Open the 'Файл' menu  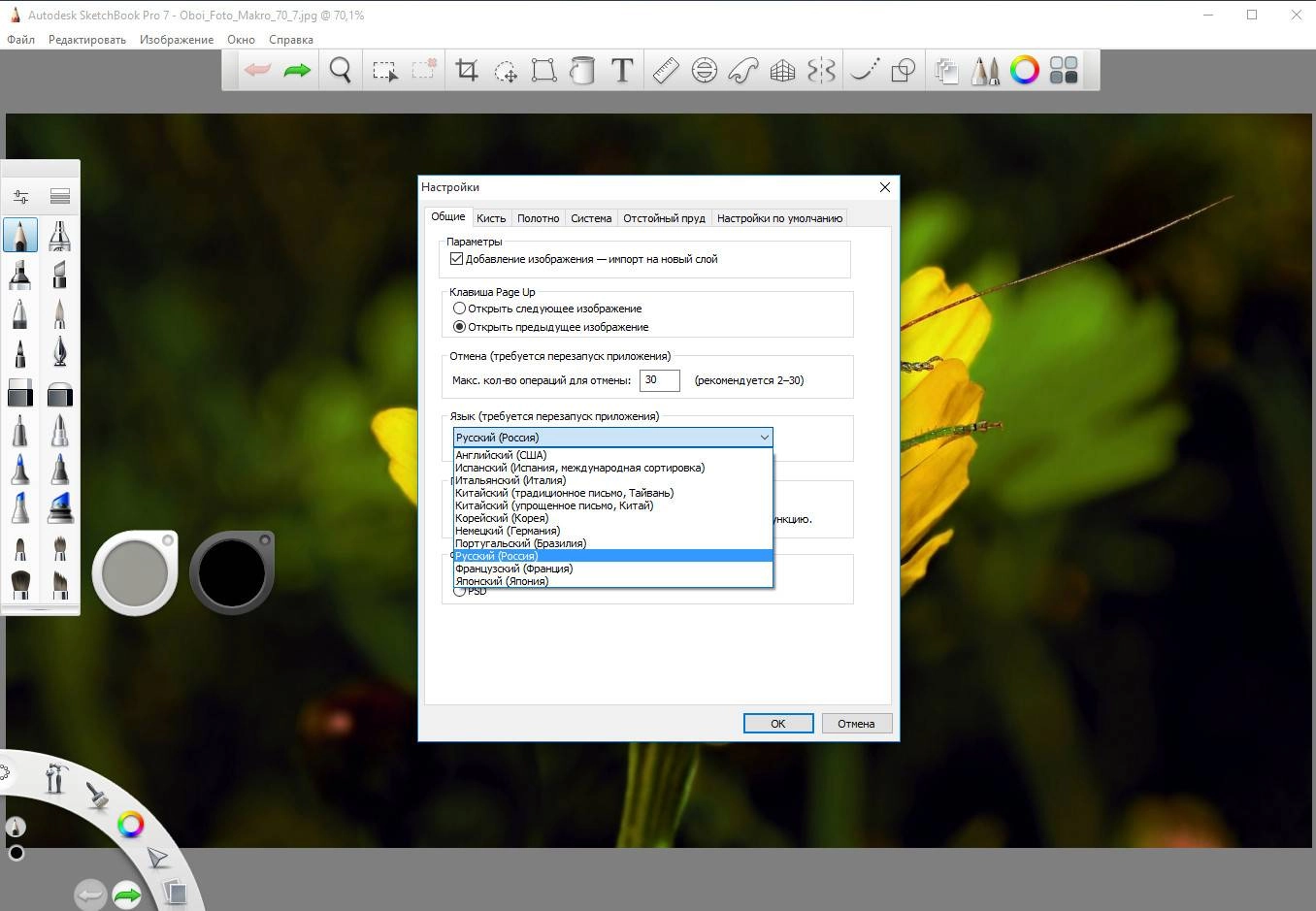(20, 40)
